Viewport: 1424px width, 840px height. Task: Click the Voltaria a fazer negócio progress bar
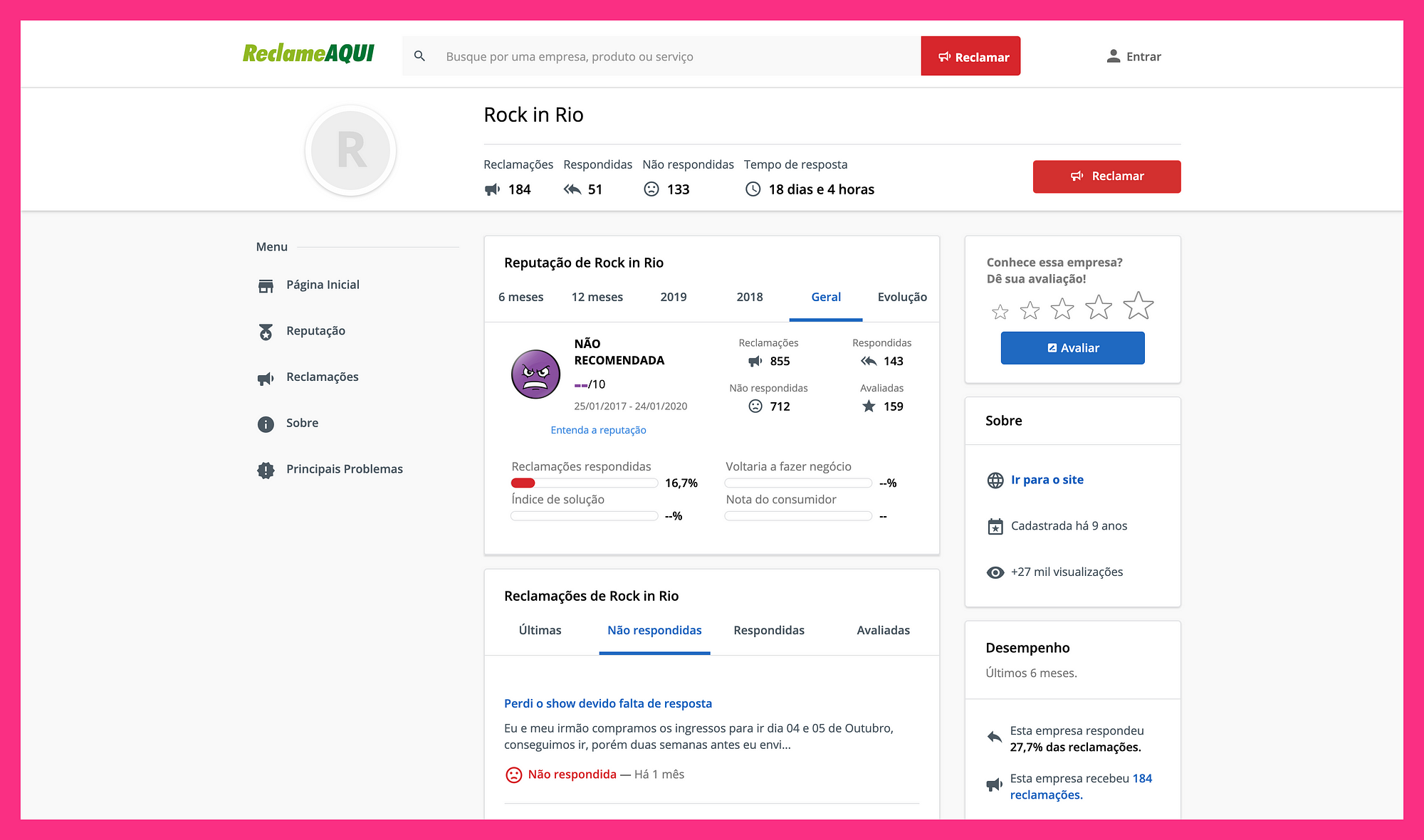(798, 483)
